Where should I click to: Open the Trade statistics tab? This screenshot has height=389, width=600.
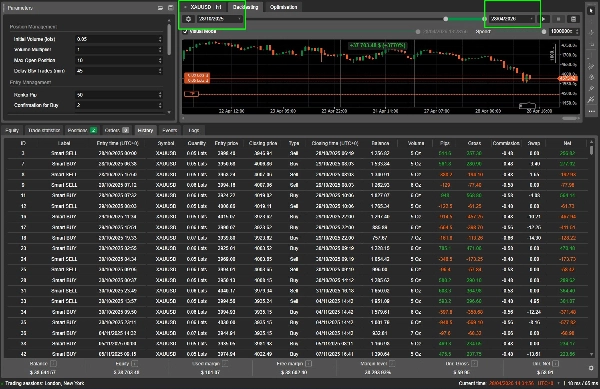pos(44,130)
